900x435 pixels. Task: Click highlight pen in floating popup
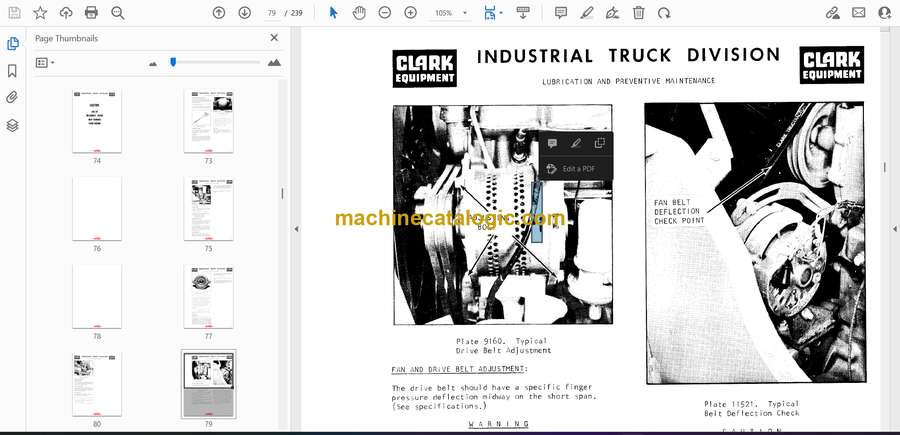point(576,143)
